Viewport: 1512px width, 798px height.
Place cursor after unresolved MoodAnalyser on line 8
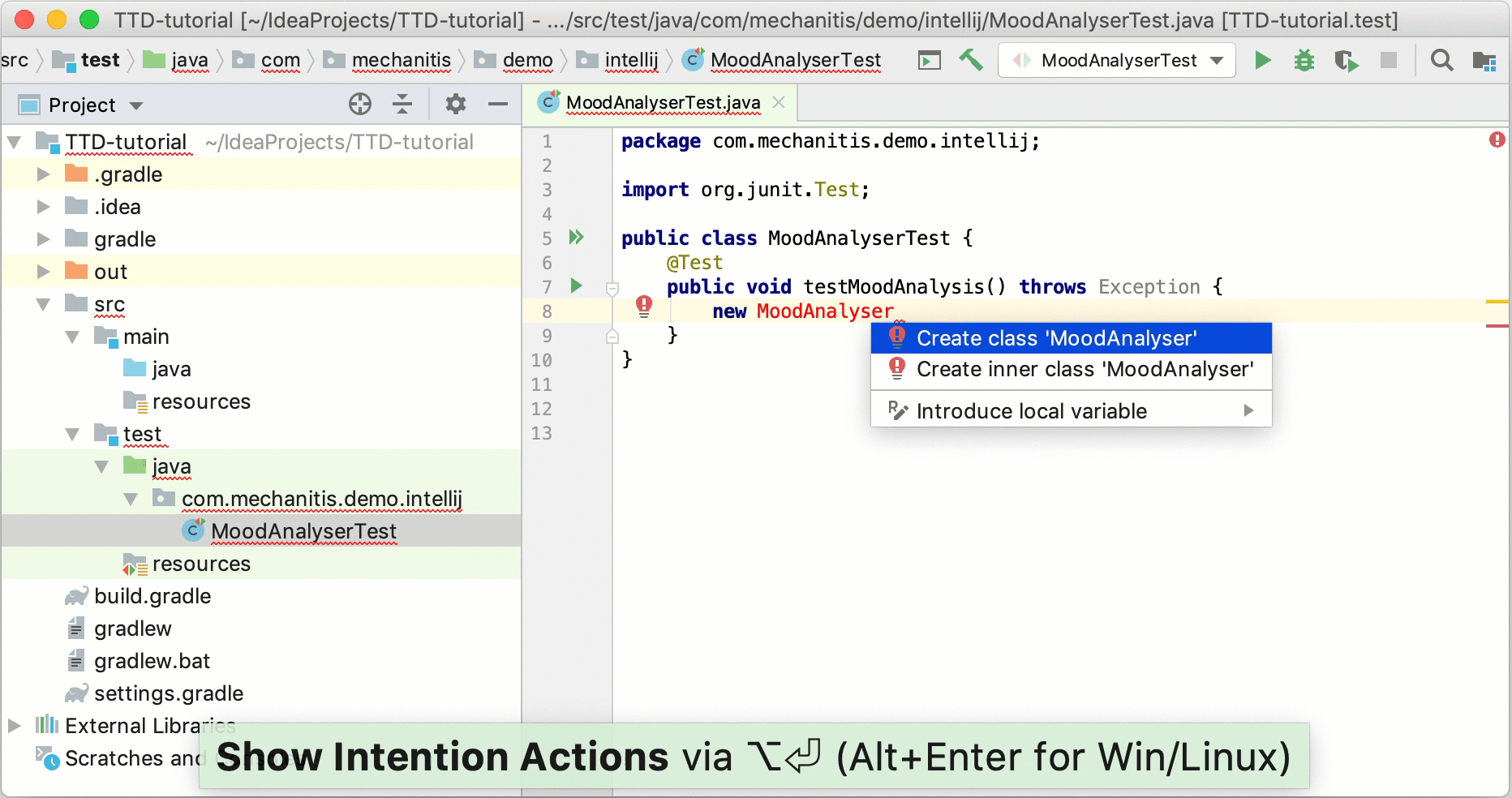[895, 311]
